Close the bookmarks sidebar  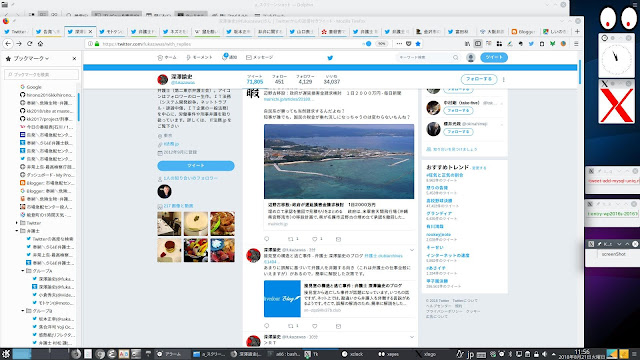tap(74, 59)
